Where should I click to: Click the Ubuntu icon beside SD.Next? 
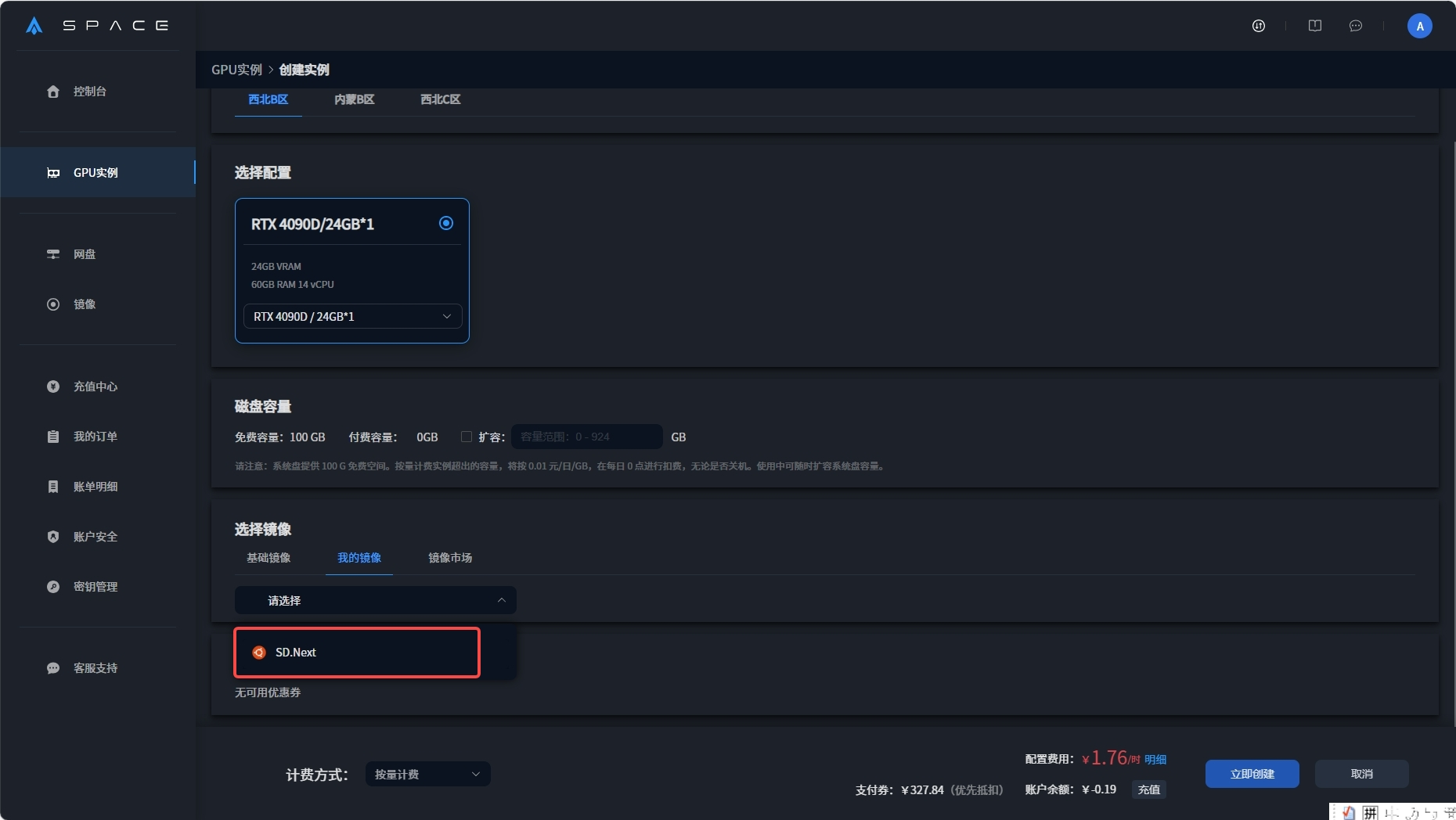pyautogui.click(x=259, y=653)
